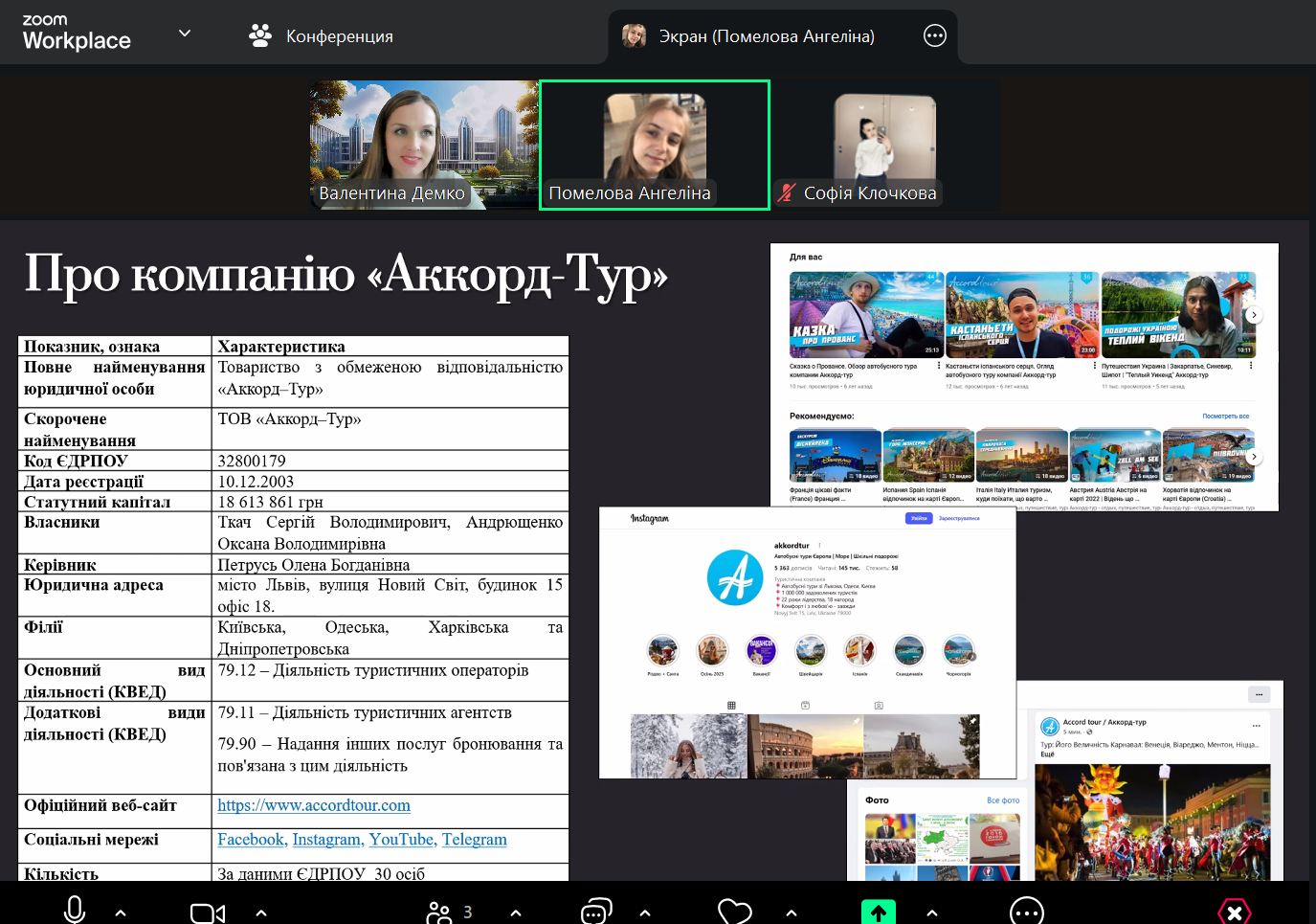Select Помелова Ангеліна video tile
The height and width of the screenshot is (924, 1316).
(655, 145)
